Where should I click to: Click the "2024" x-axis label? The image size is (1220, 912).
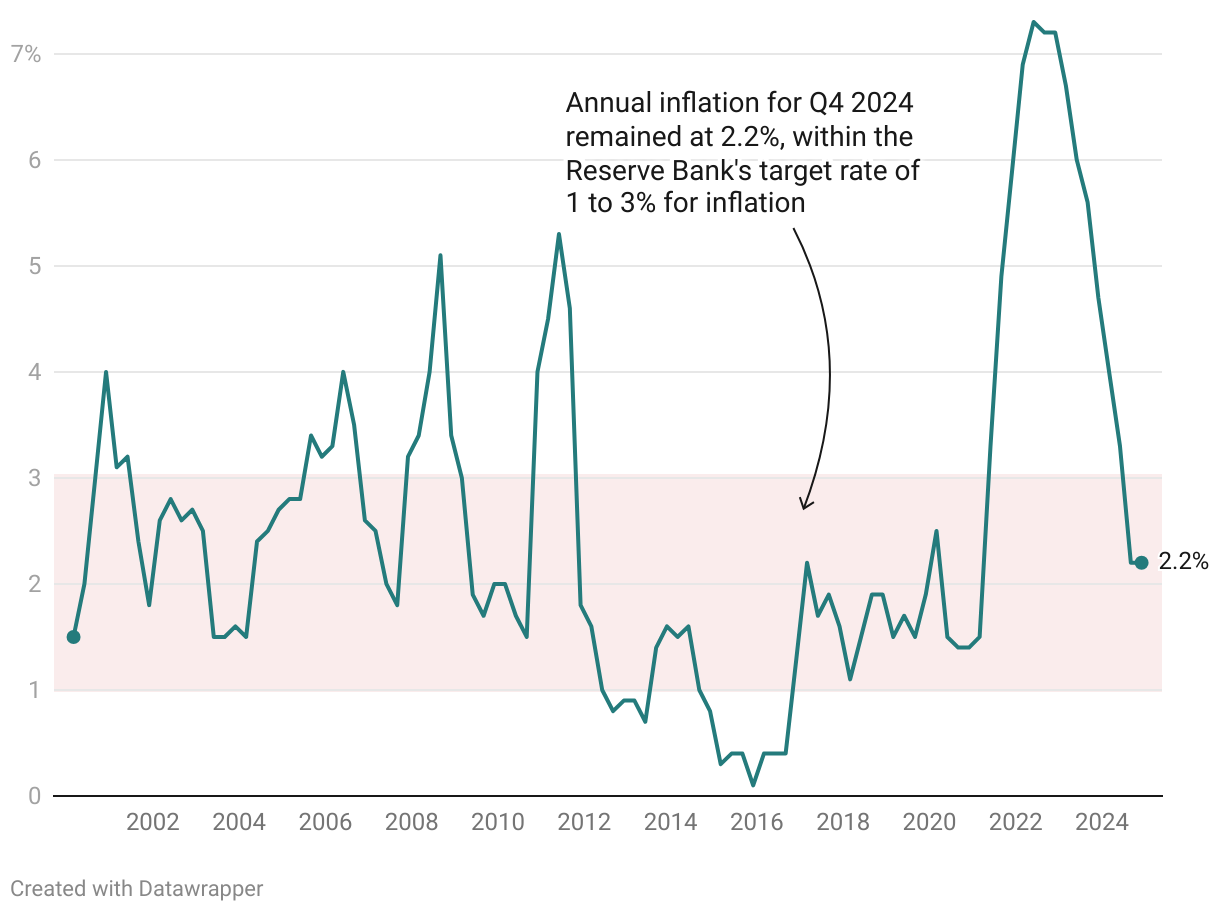[x=1102, y=823]
